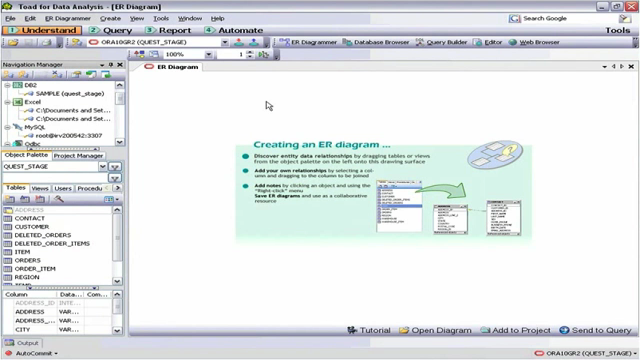Collapse the Excel tree node
640x360 pixels.
(x=7, y=102)
